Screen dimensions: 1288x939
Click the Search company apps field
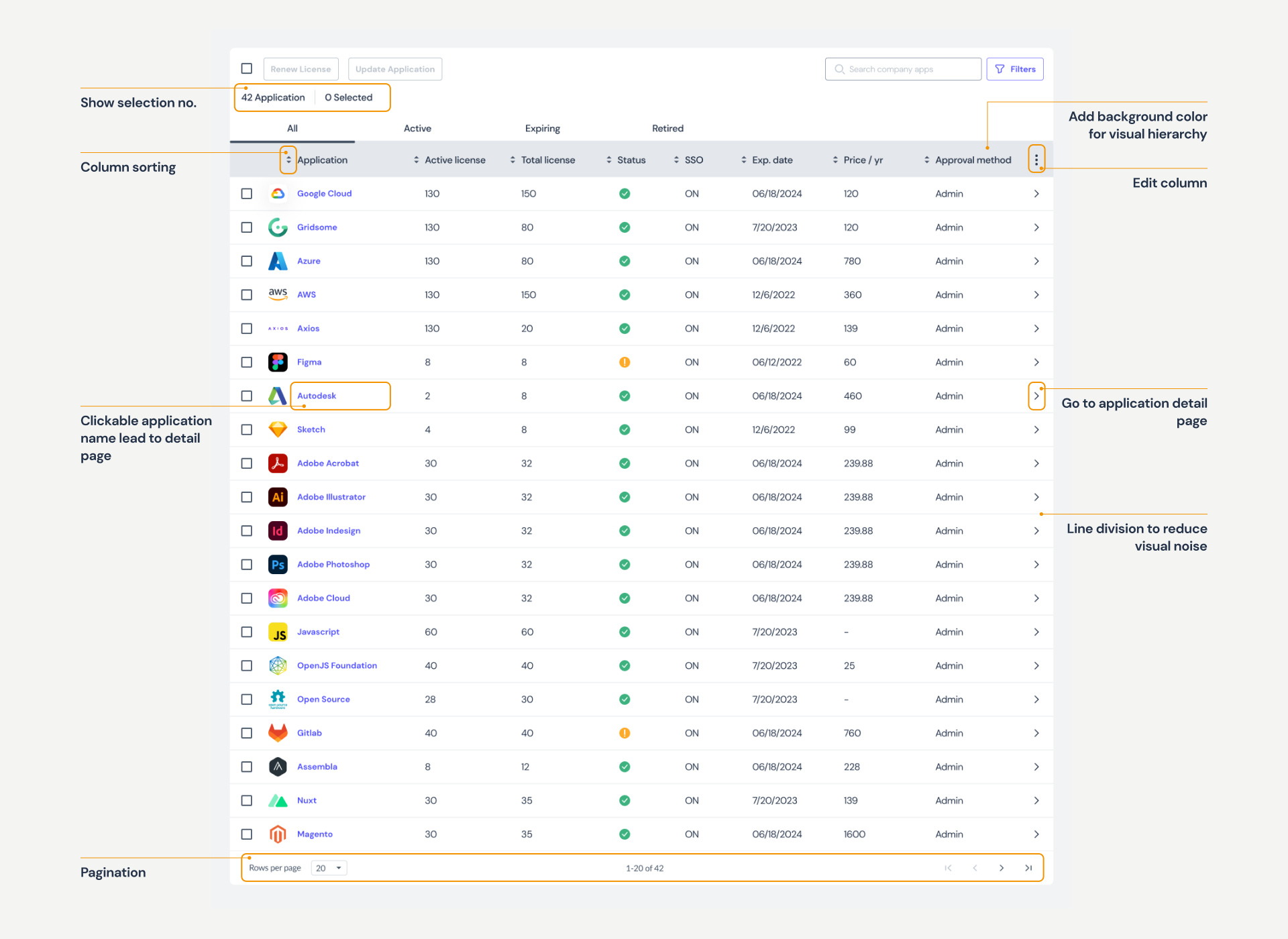(903, 69)
